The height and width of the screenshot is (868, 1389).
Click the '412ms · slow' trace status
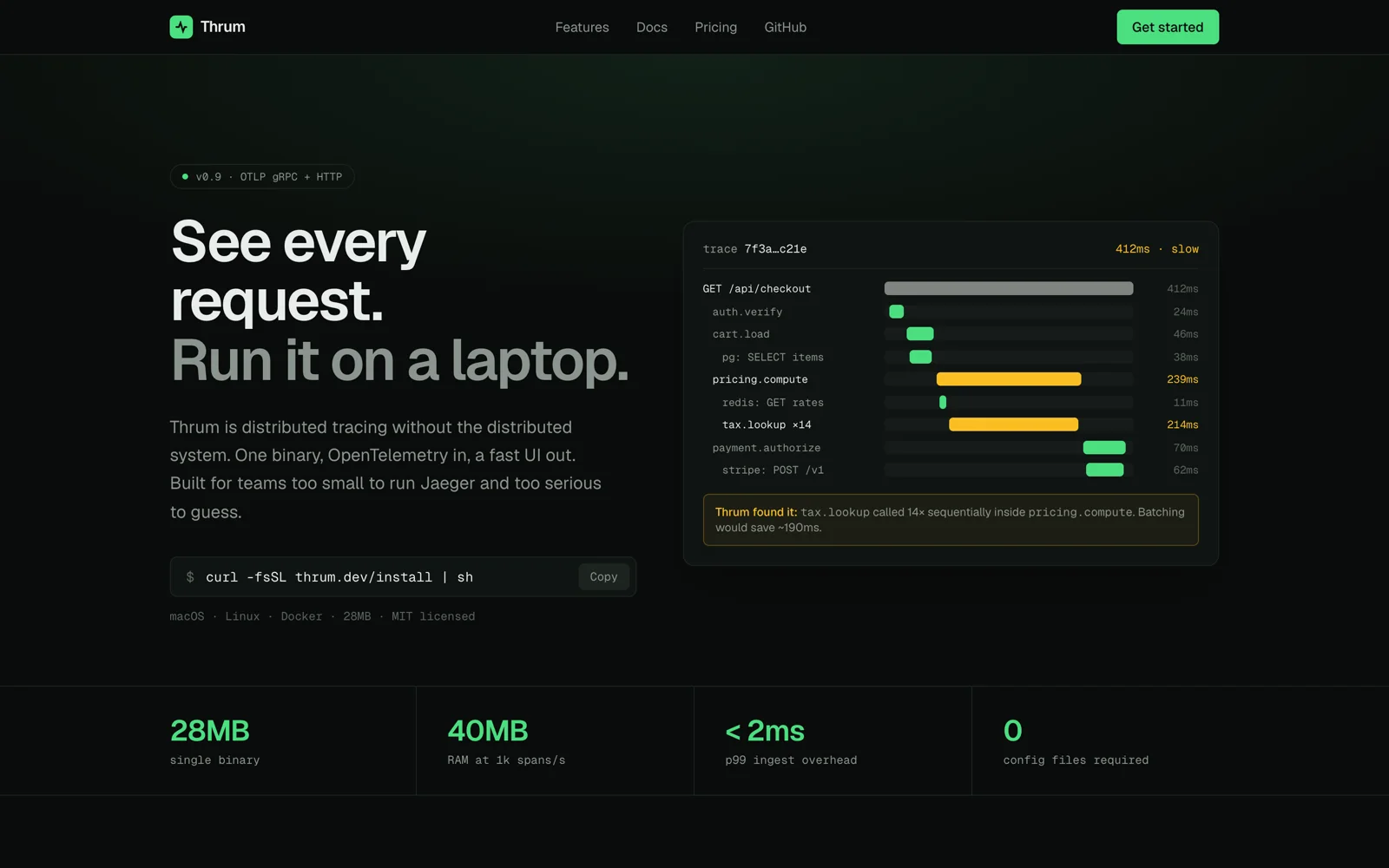[1156, 249]
